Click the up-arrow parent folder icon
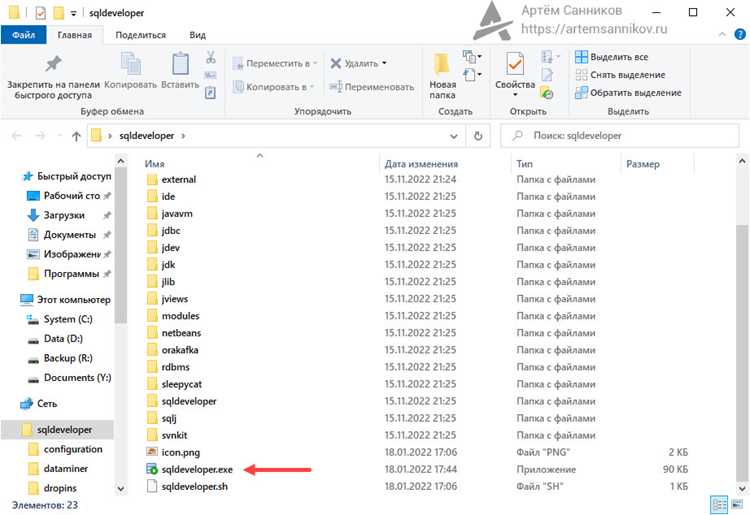This screenshot has height=515, width=750. coord(76,136)
